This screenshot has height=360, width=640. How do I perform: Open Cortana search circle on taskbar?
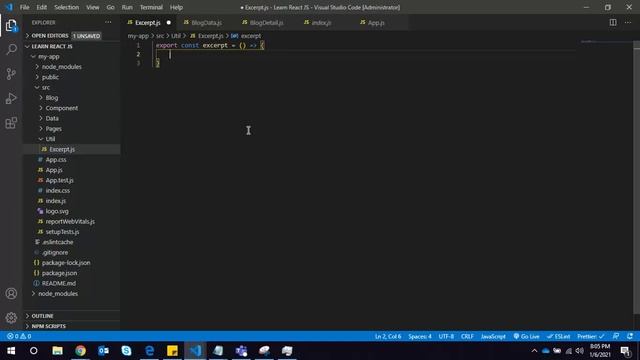34,351
